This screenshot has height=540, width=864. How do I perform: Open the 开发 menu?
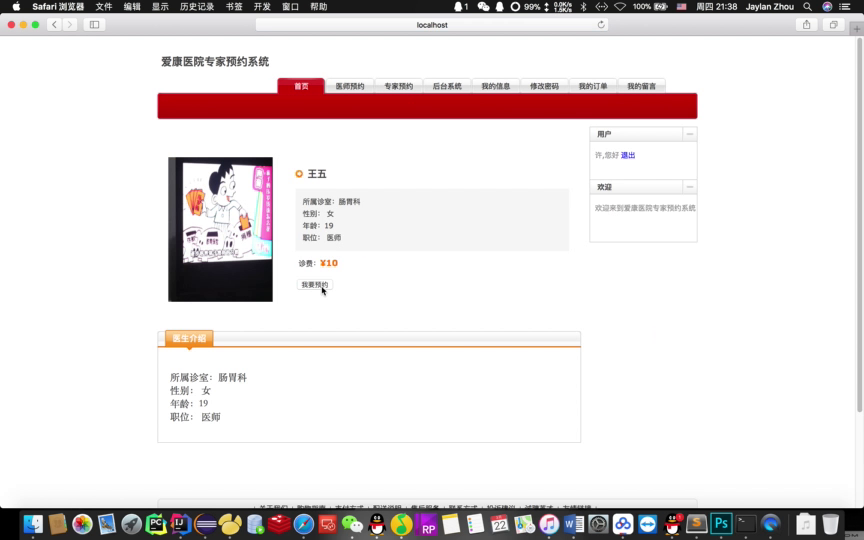[x=262, y=7]
